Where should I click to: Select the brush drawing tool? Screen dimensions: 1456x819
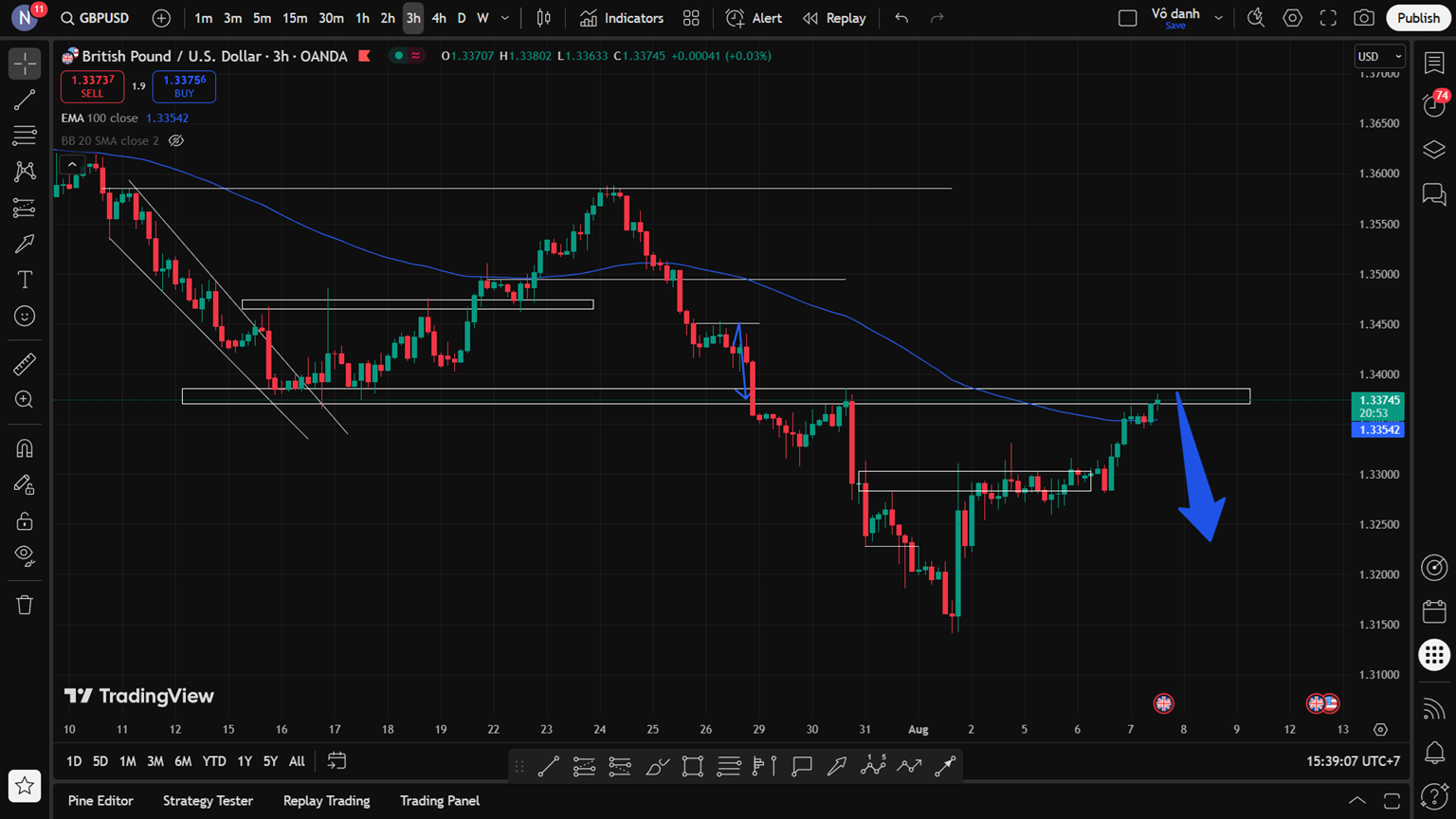[25, 244]
